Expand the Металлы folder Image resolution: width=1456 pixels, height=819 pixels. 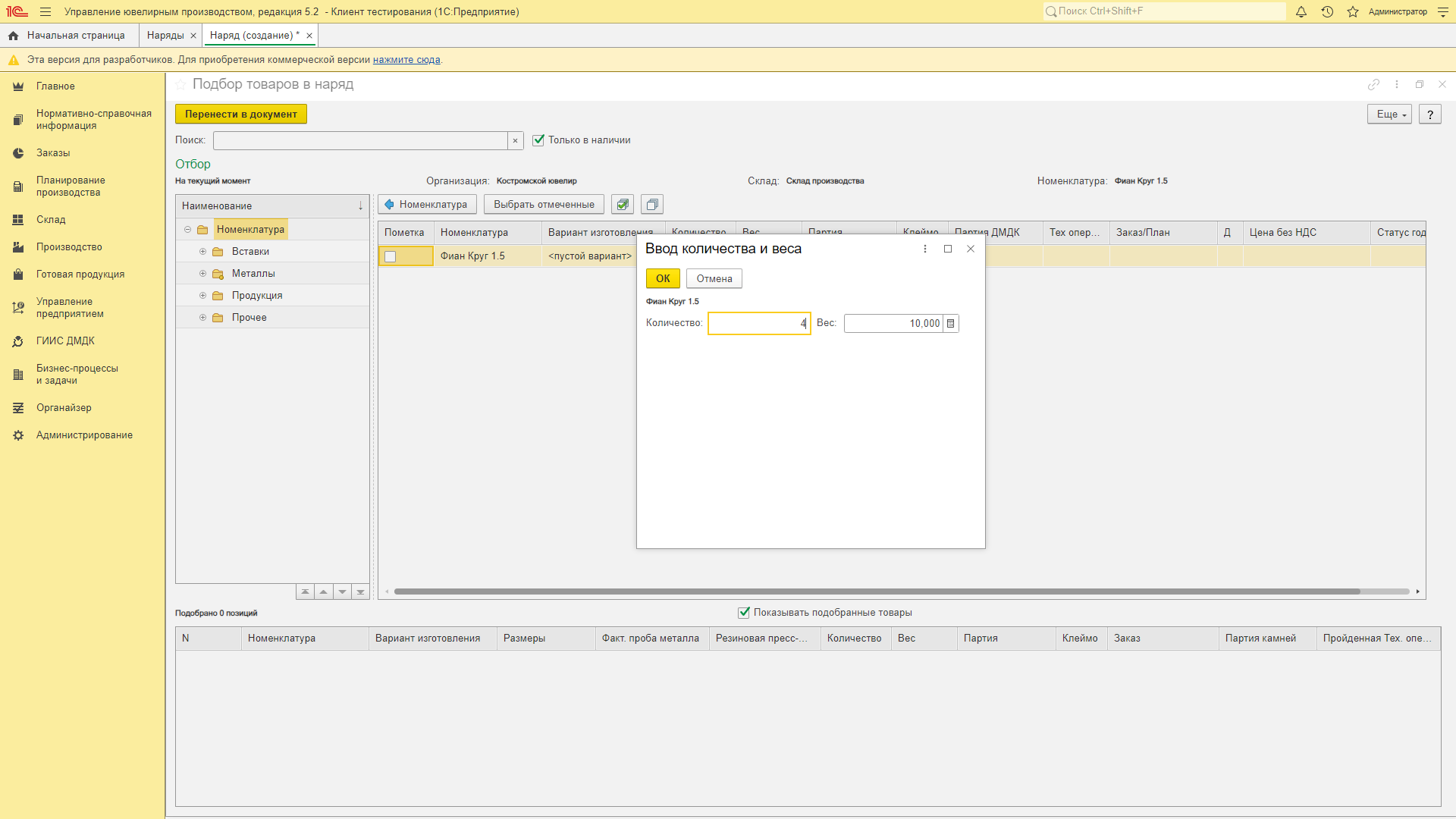point(202,274)
